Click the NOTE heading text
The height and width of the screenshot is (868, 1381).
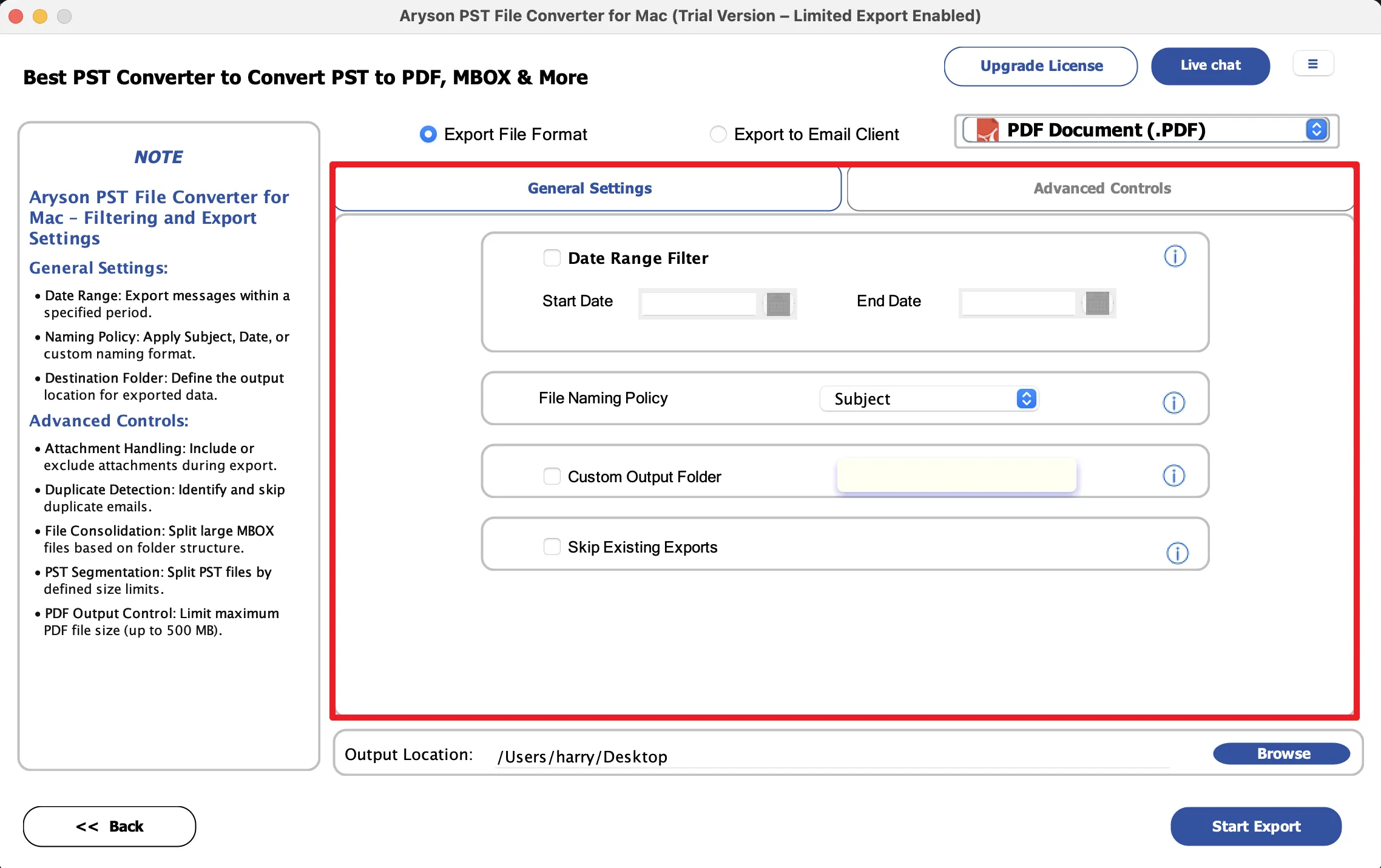point(158,157)
